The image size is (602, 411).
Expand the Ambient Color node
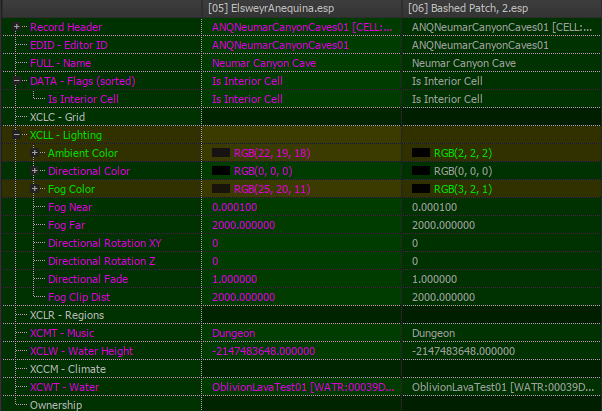35,153
